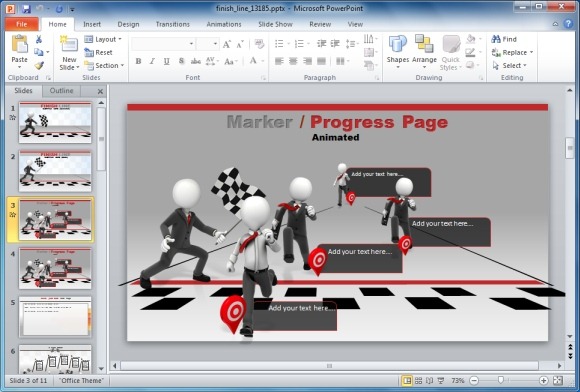Click the Clear Formatting icon
Viewport: 580px width, 392px height.
(260, 44)
